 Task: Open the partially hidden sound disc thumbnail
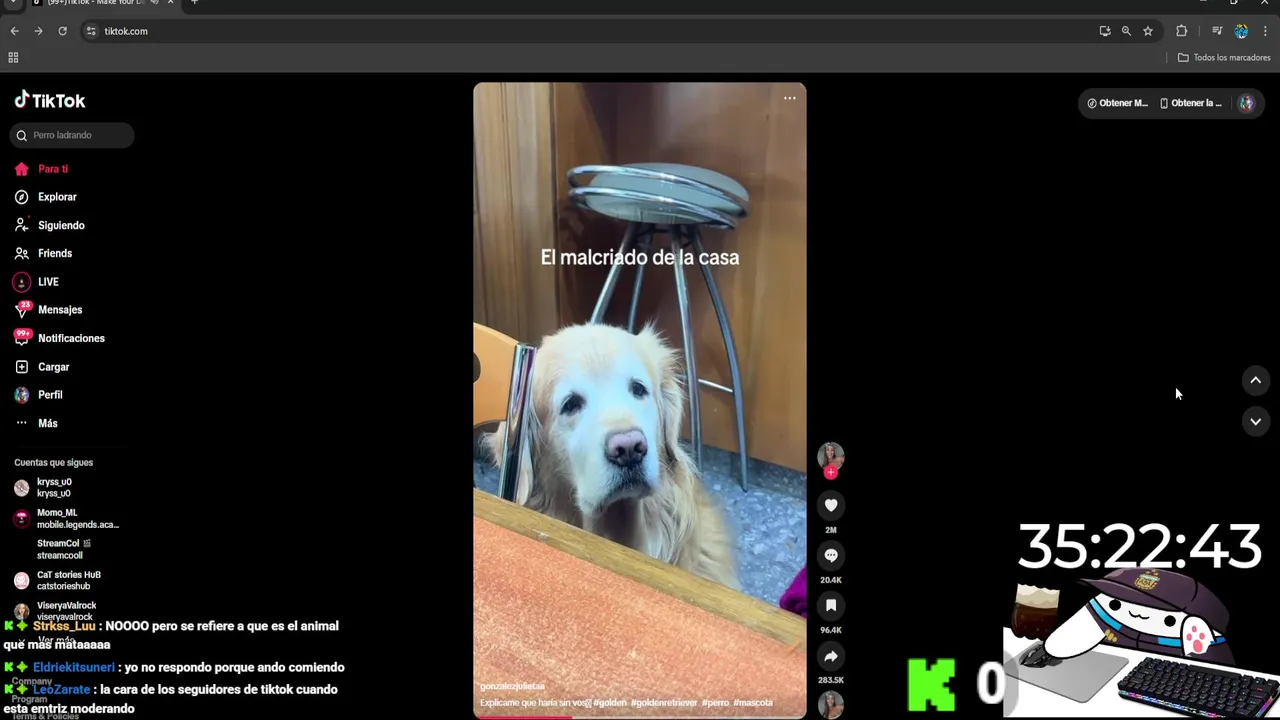pyautogui.click(x=831, y=706)
